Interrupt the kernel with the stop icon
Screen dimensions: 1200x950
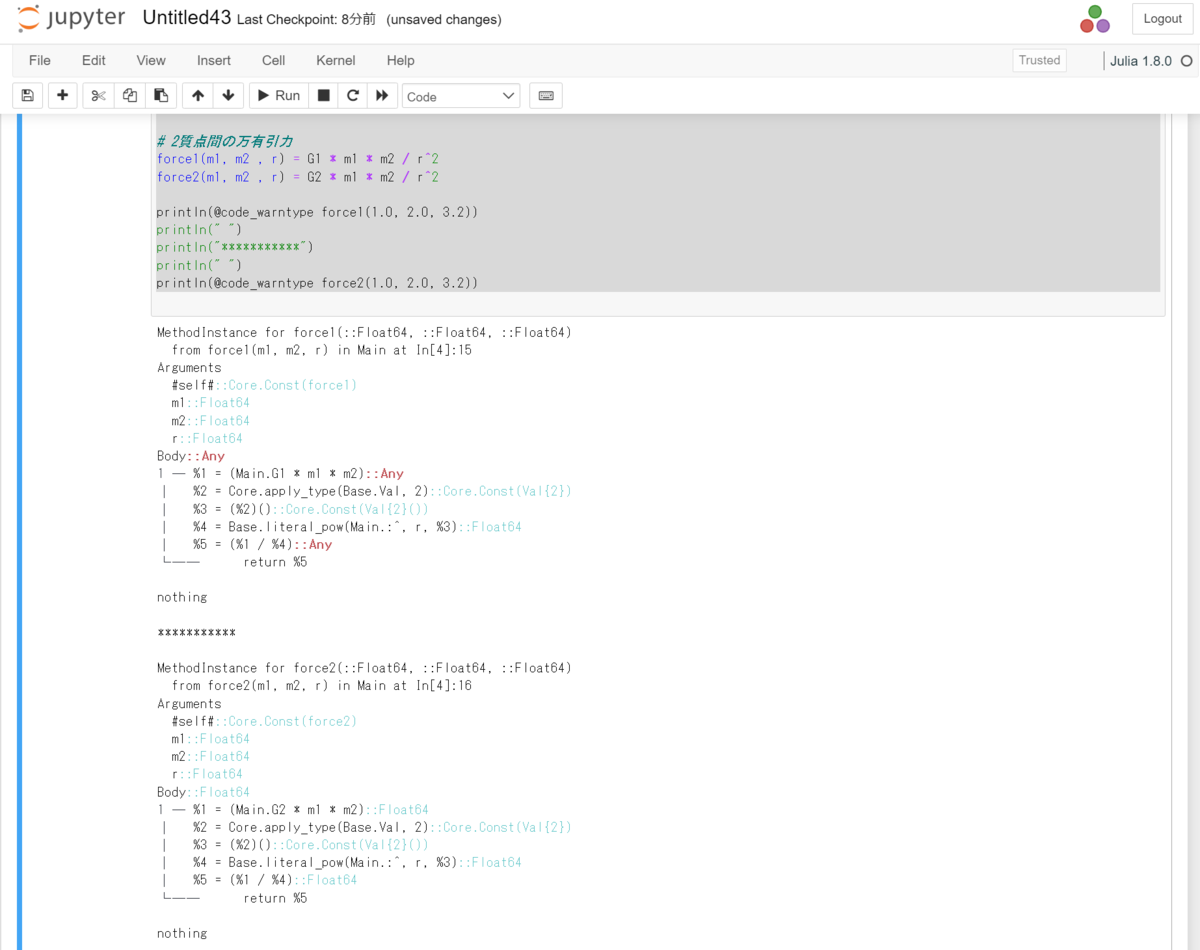click(x=323, y=96)
